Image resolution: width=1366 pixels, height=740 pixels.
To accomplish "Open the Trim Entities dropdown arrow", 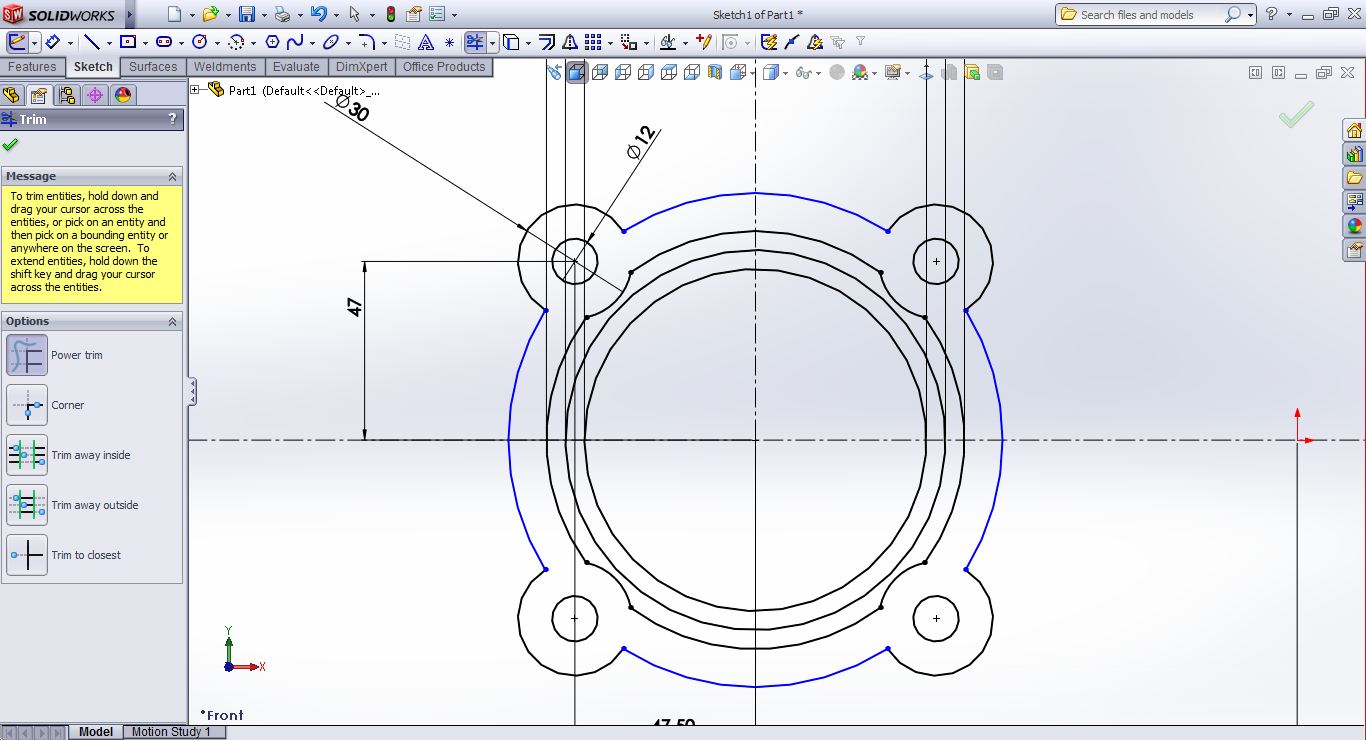I will [x=493, y=43].
